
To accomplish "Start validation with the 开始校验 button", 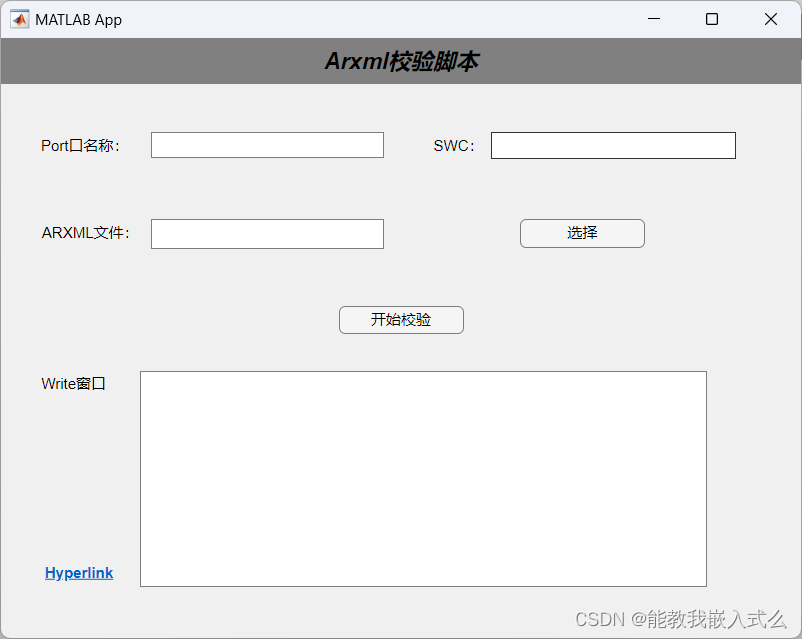I will pyautogui.click(x=401, y=320).
